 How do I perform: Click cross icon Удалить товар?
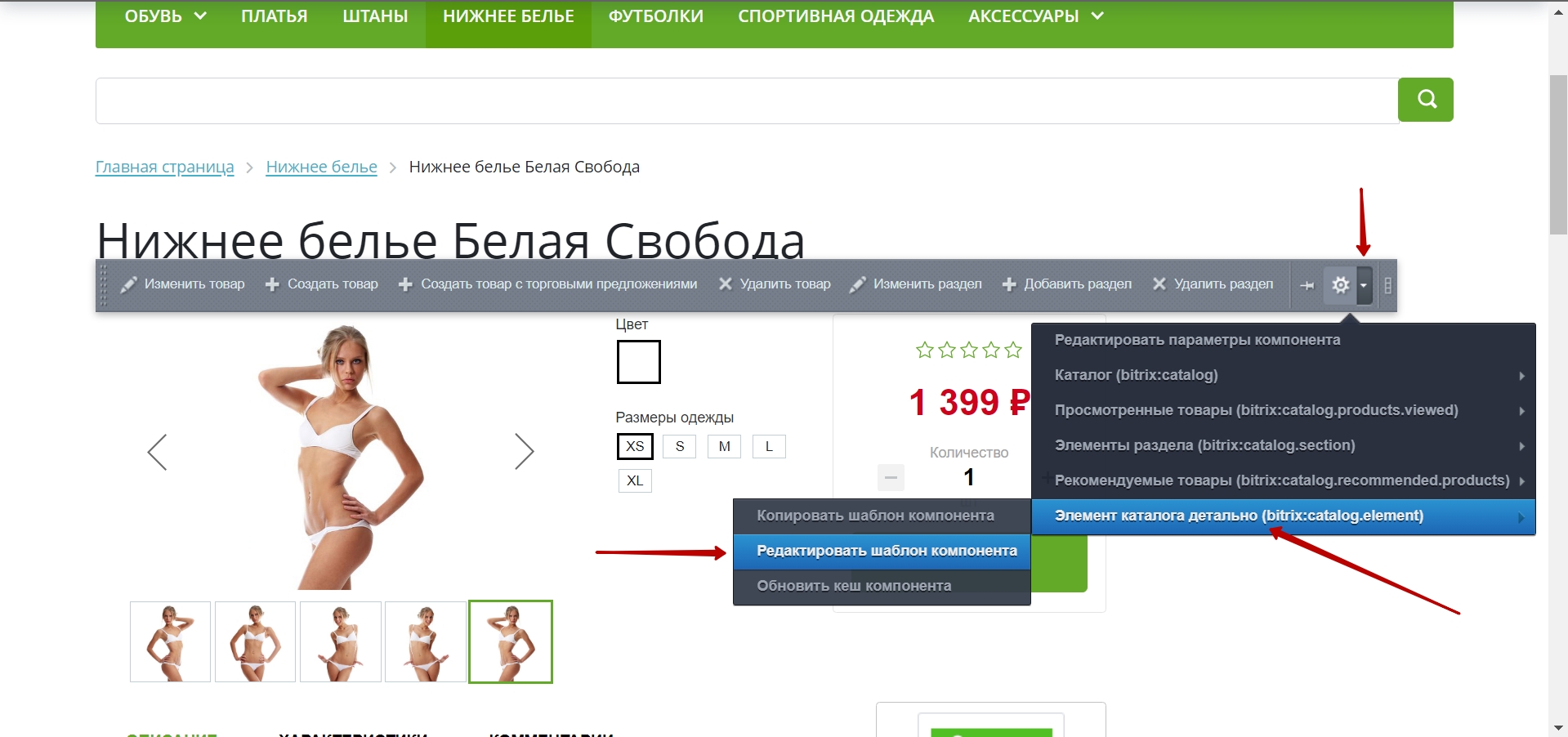pyautogui.click(x=725, y=284)
